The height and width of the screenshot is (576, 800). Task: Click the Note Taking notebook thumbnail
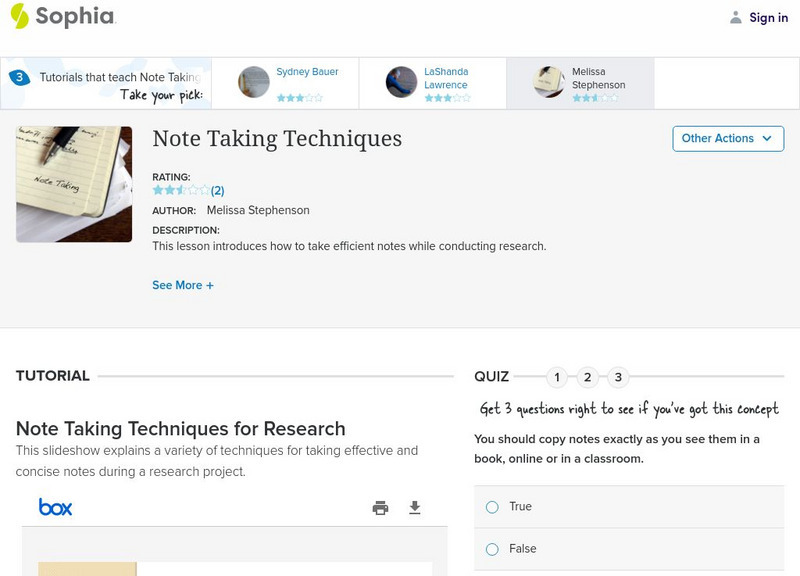tap(74, 184)
